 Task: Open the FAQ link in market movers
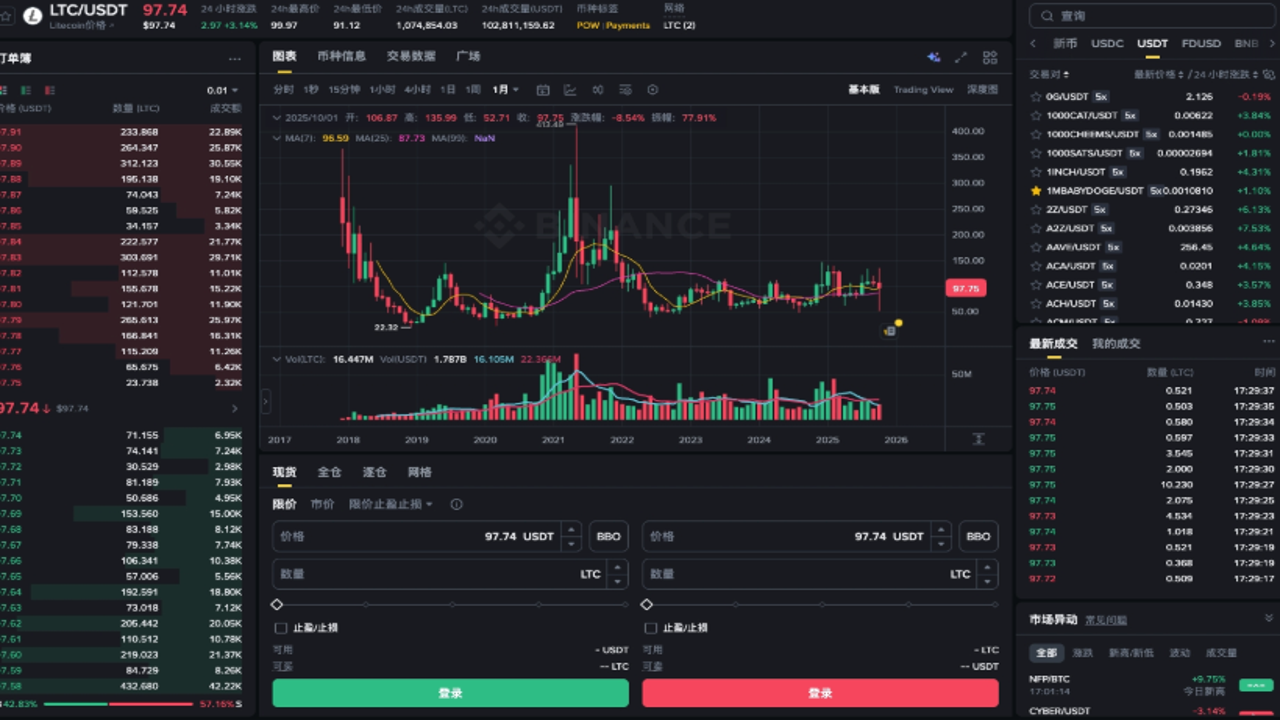(1106, 620)
